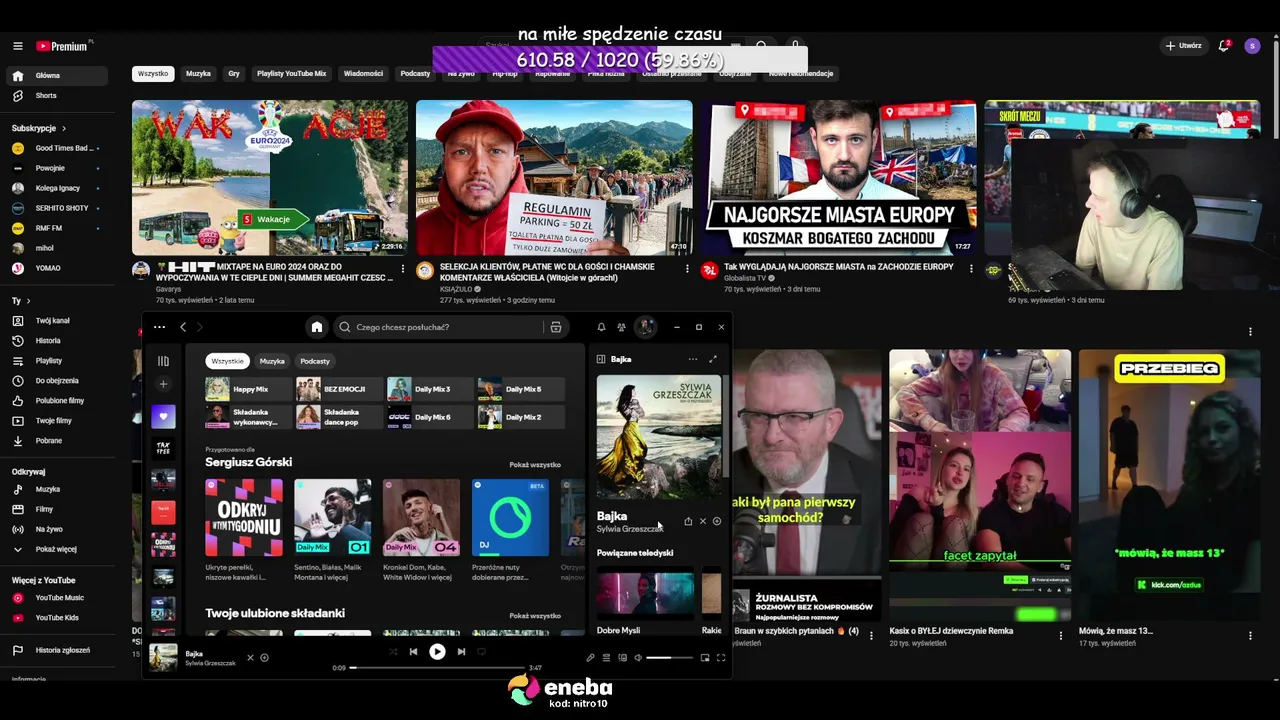This screenshot has height=720, width=1280.
Task: Select the Wszystko chip on YouTube
Action: click(153, 74)
